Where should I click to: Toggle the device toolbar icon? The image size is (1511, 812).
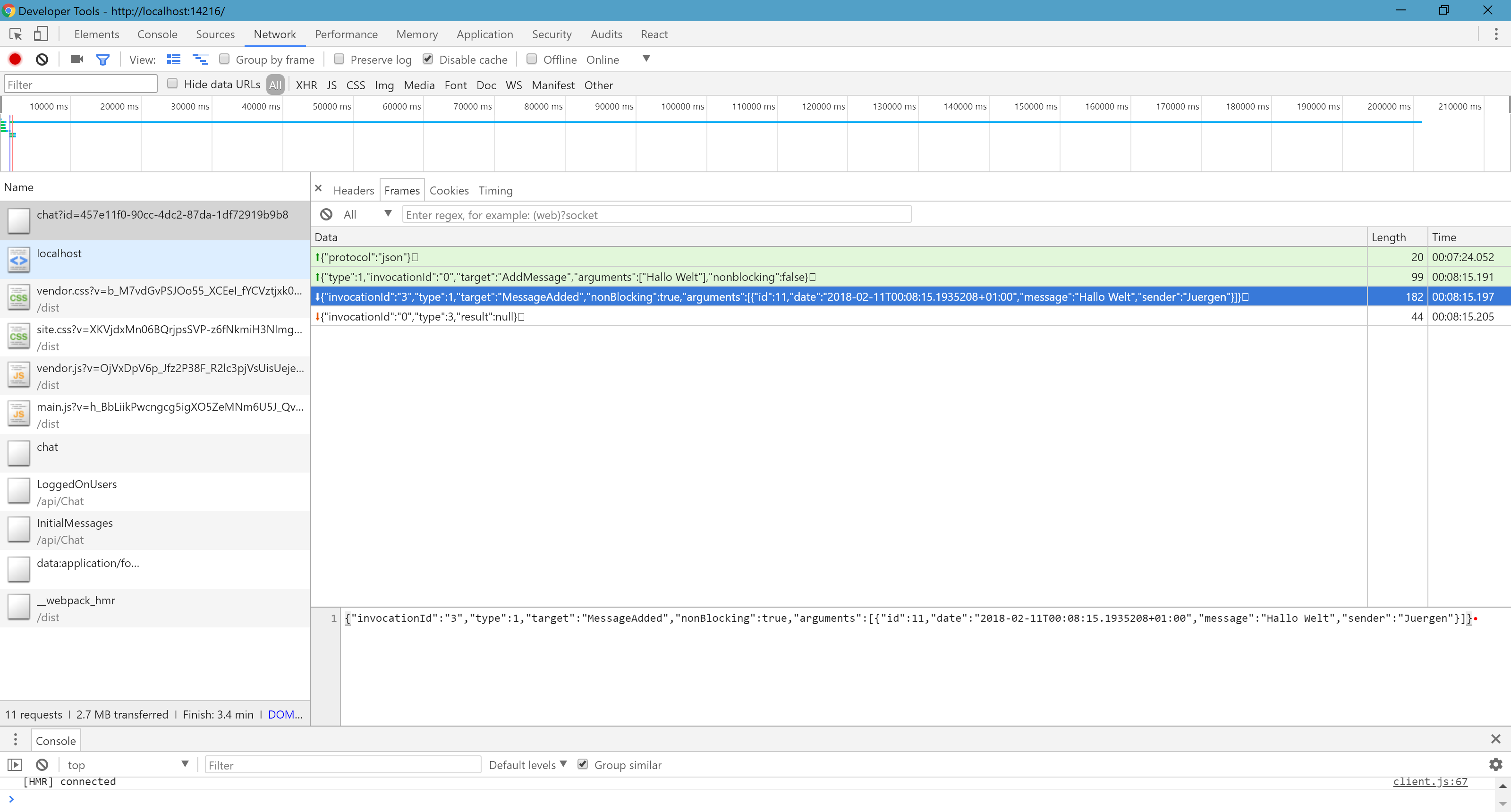coord(41,34)
